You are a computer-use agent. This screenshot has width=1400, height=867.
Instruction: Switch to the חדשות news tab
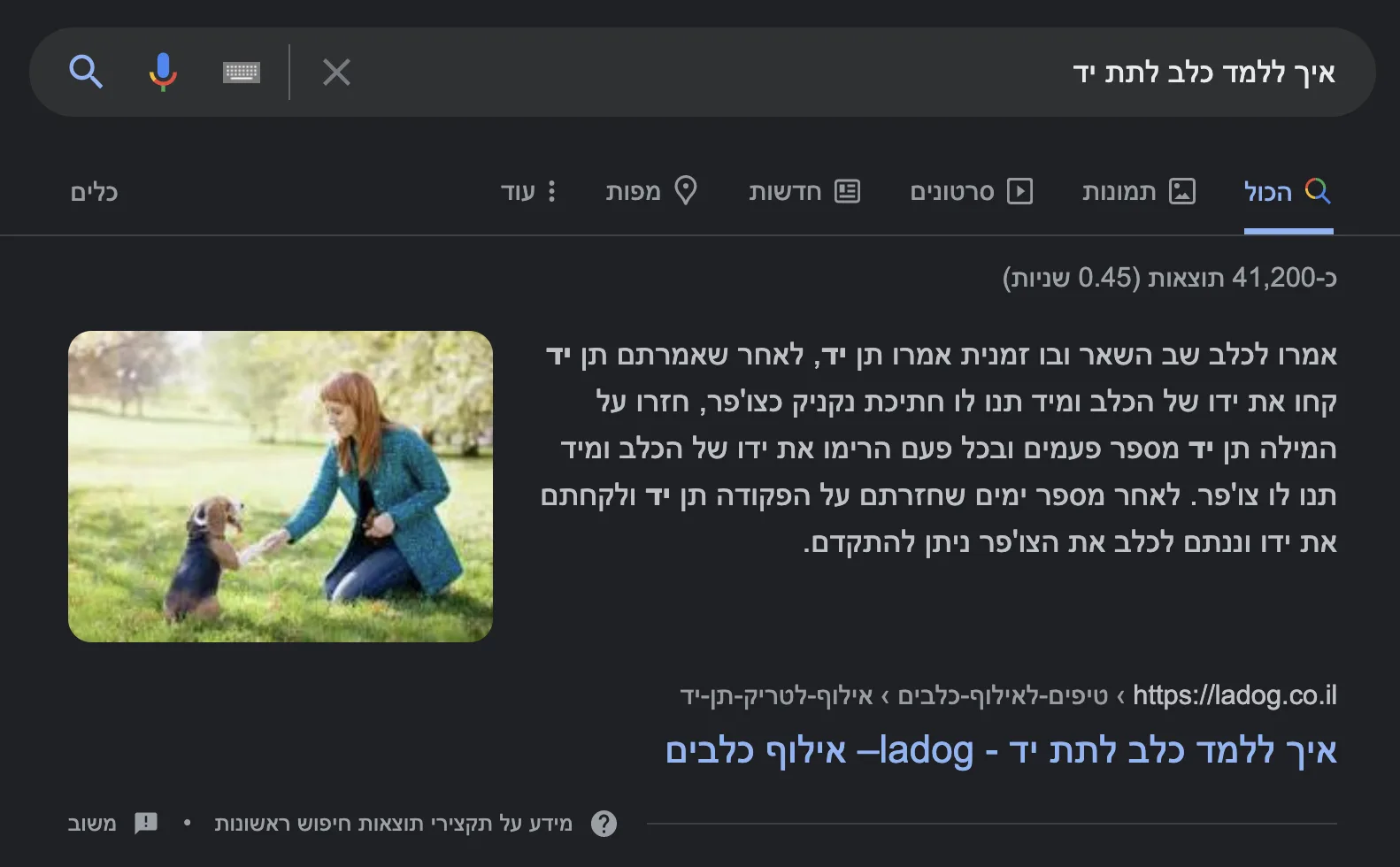click(804, 191)
